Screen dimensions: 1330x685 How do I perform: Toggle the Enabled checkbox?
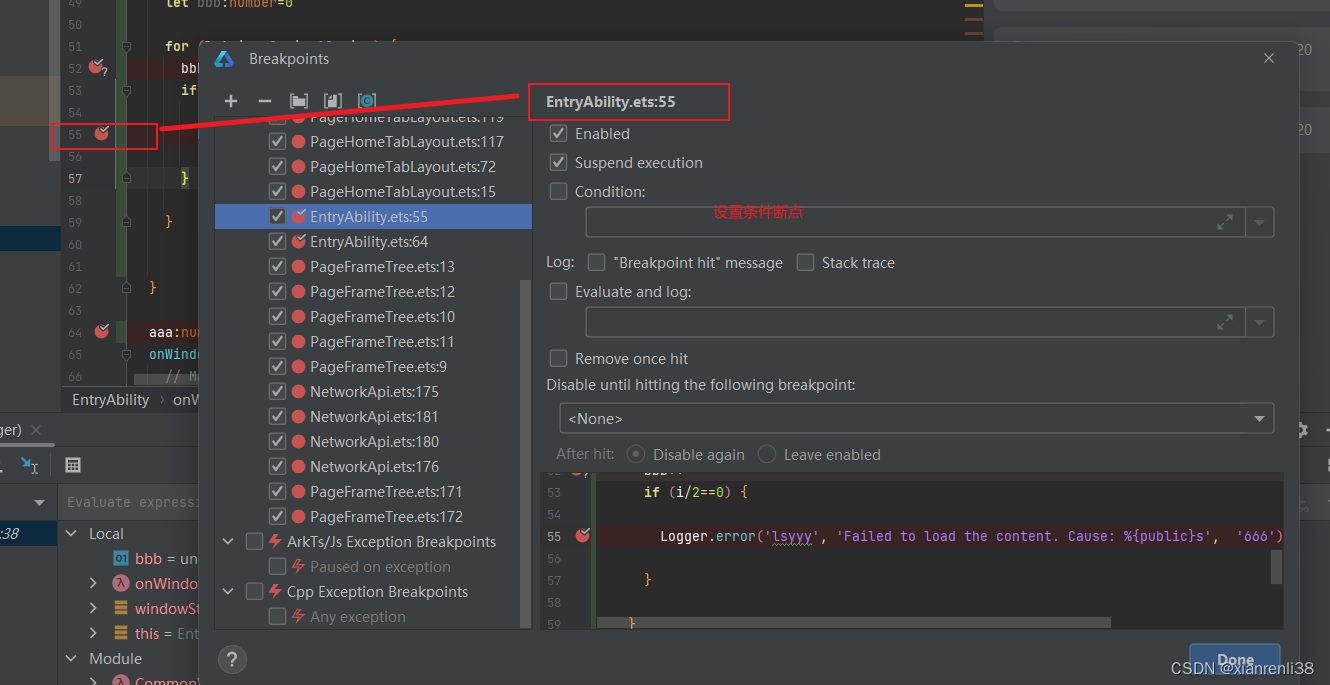point(559,133)
